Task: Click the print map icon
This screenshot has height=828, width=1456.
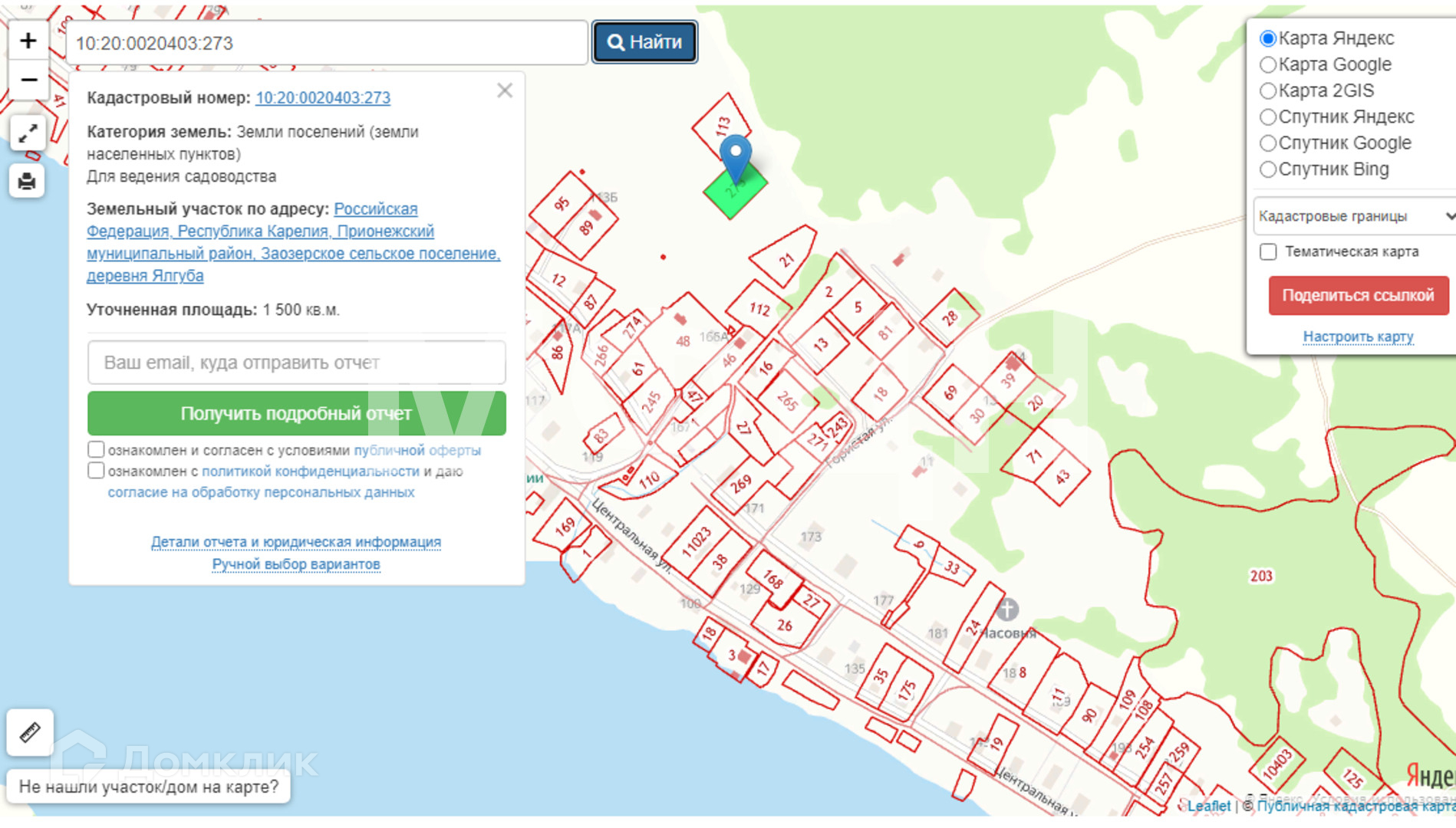Action: coord(27,181)
